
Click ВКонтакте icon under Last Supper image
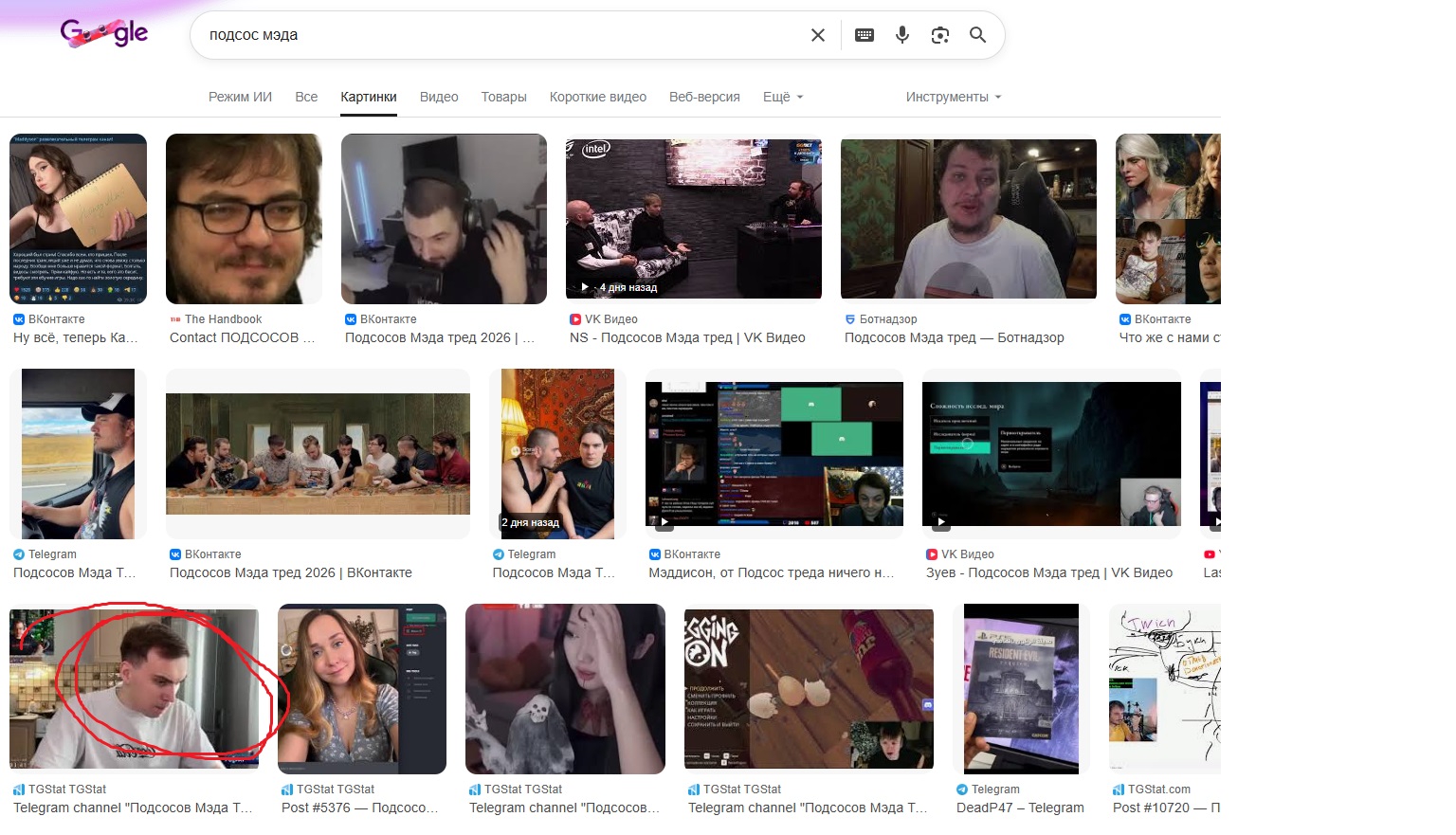click(x=175, y=554)
